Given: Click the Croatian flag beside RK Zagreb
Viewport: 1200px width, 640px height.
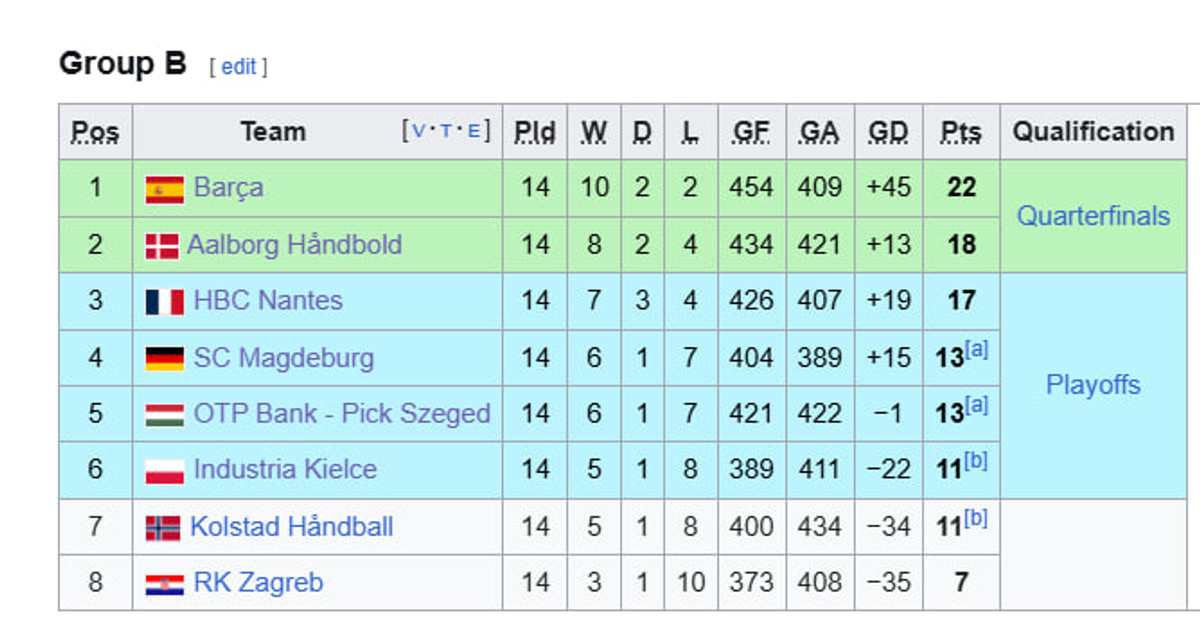Looking at the screenshot, I should [x=165, y=583].
